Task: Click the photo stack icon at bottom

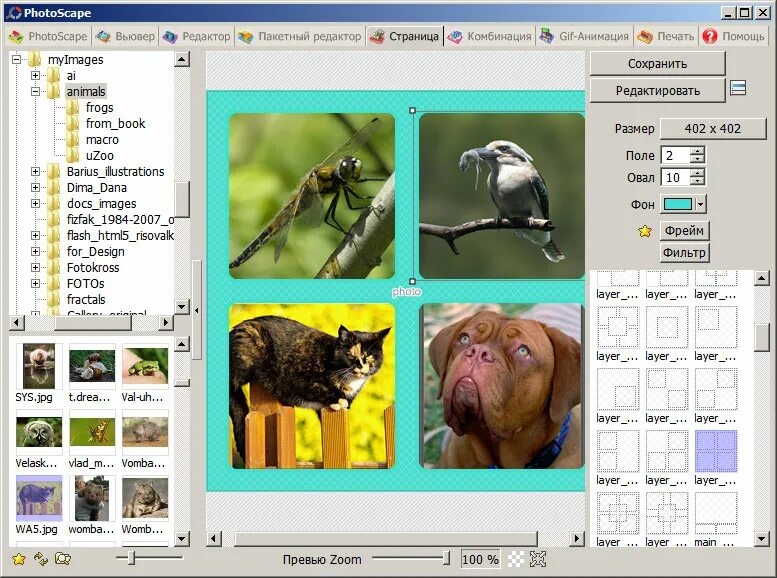Action: 63,559
